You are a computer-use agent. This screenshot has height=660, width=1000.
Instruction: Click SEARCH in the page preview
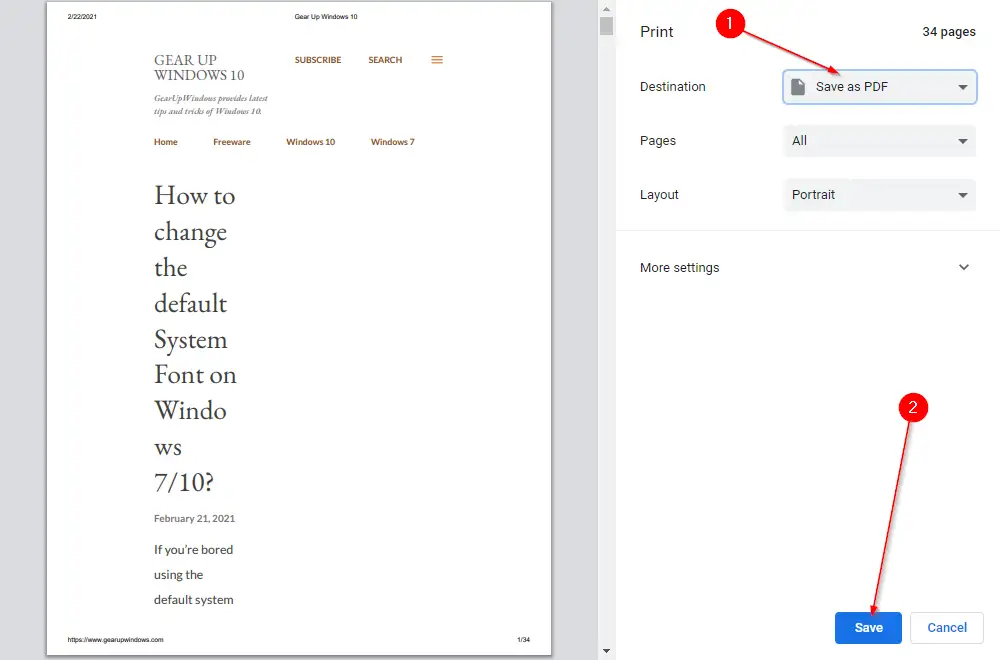click(x=385, y=60)
